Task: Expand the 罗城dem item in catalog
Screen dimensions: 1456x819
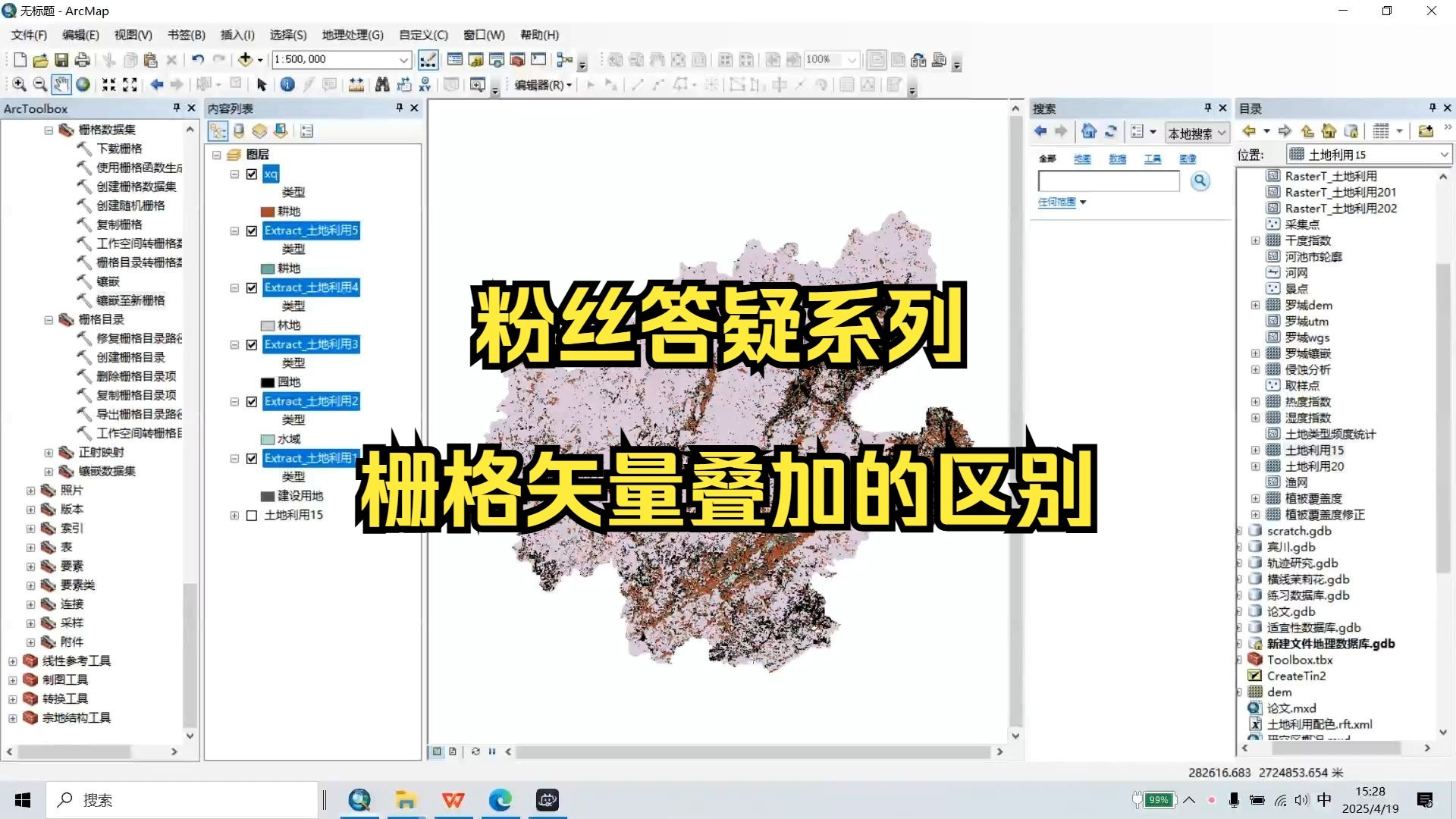Action: (1255, 304)
